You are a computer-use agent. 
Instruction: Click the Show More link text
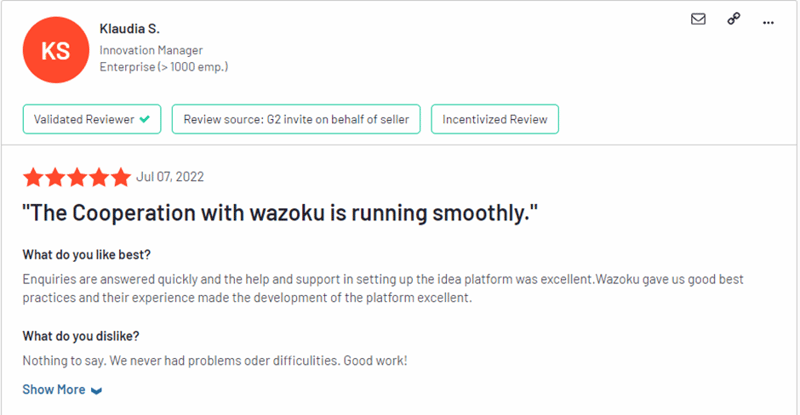pos(54,389)
